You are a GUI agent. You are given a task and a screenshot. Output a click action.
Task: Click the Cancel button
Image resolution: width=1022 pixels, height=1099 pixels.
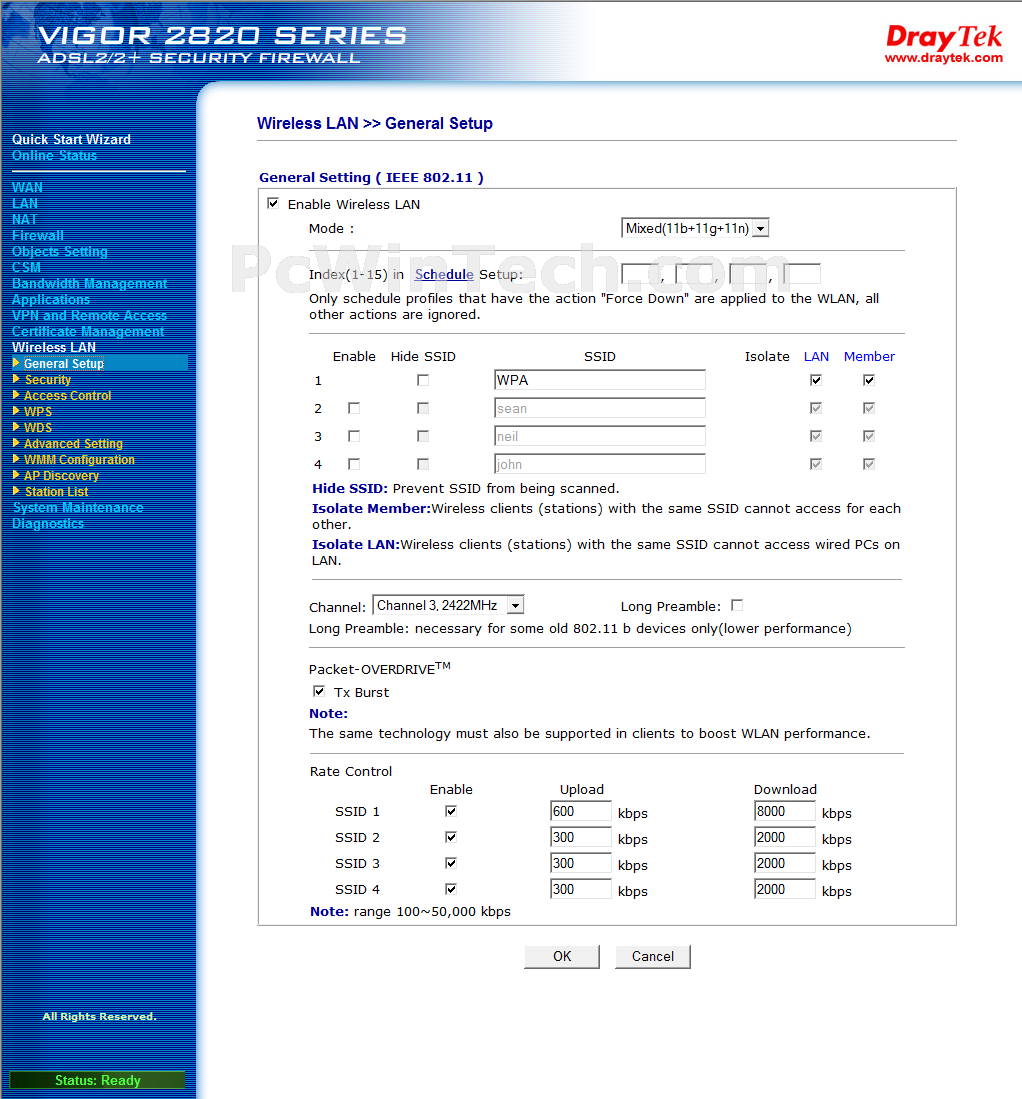click(653, 956)
